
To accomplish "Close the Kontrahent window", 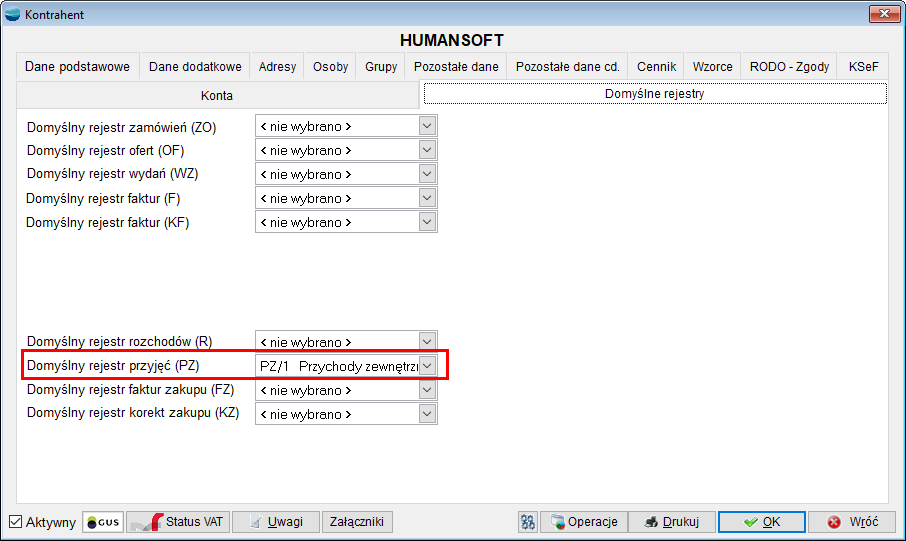I will point(884,14).
